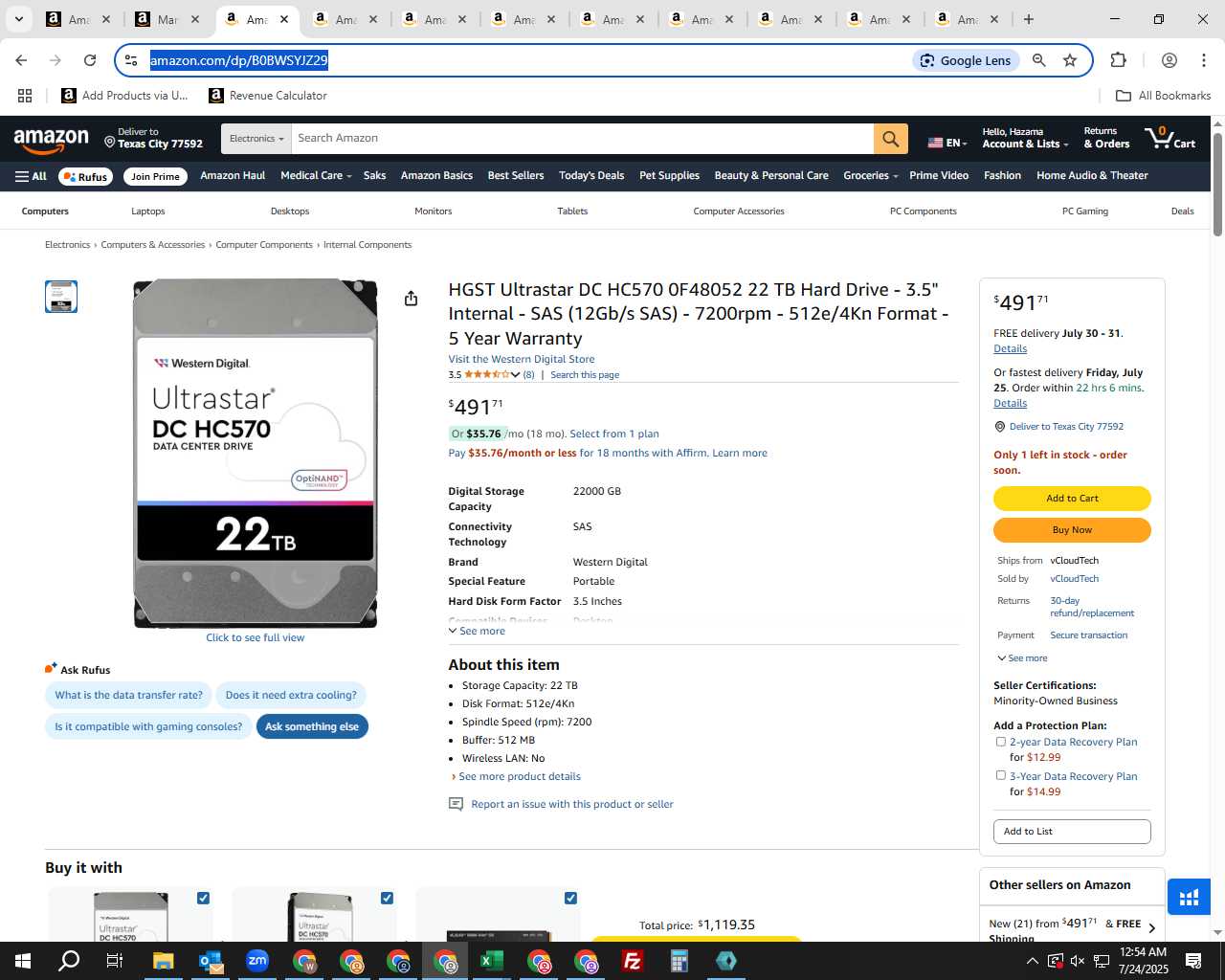The height and width of the screenshot is (980, 1225).
Task: Open the Revenue Calculator bookmark
Action: tap(268, 96)
